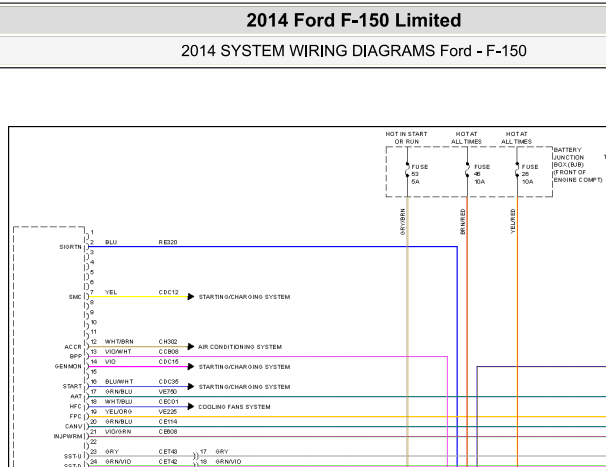606x467 pixels.
Task: Click pin number 1 on the connector
Action: (x=92, y=232)
